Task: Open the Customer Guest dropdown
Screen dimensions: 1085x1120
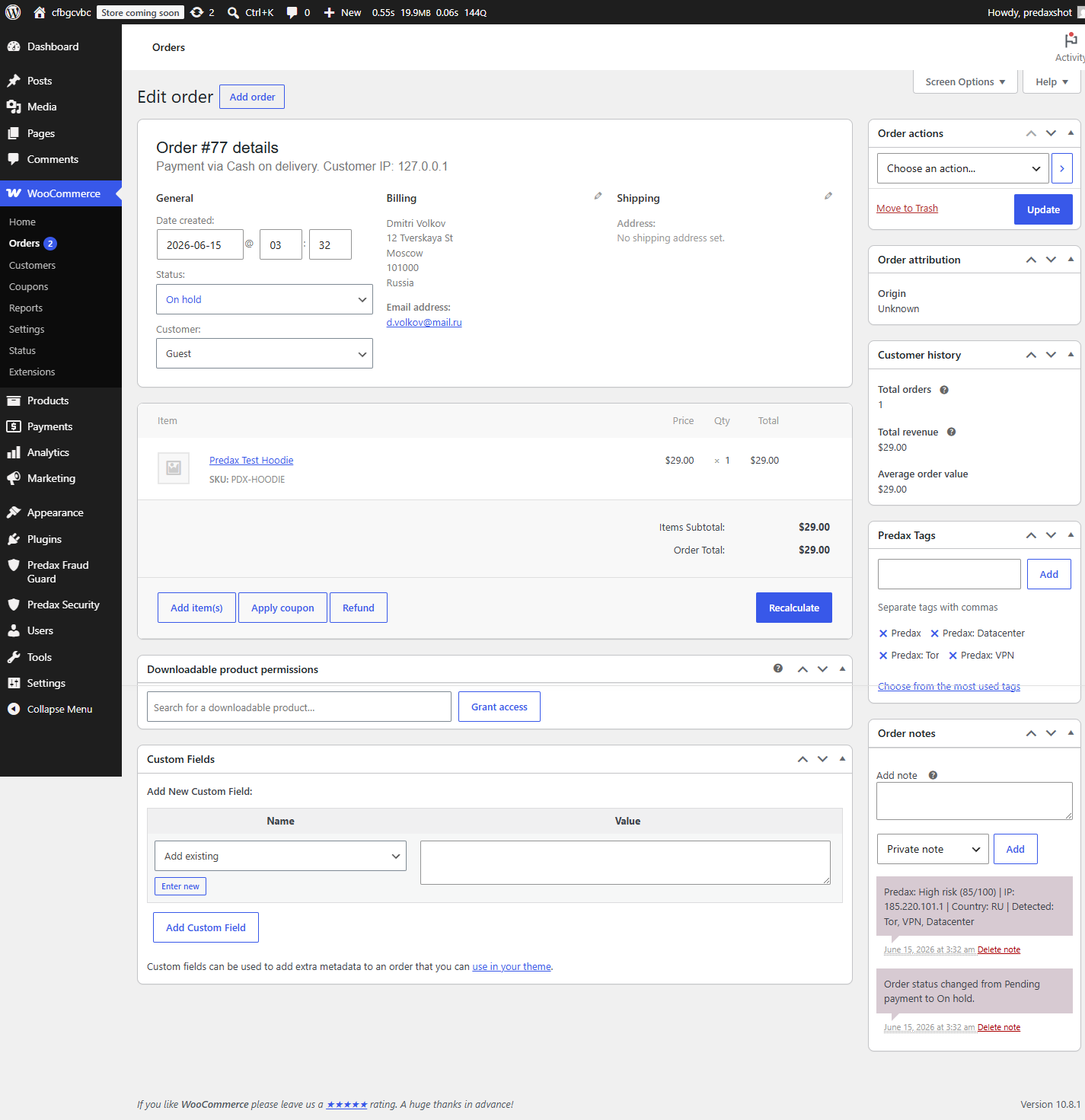Action: 264,353
